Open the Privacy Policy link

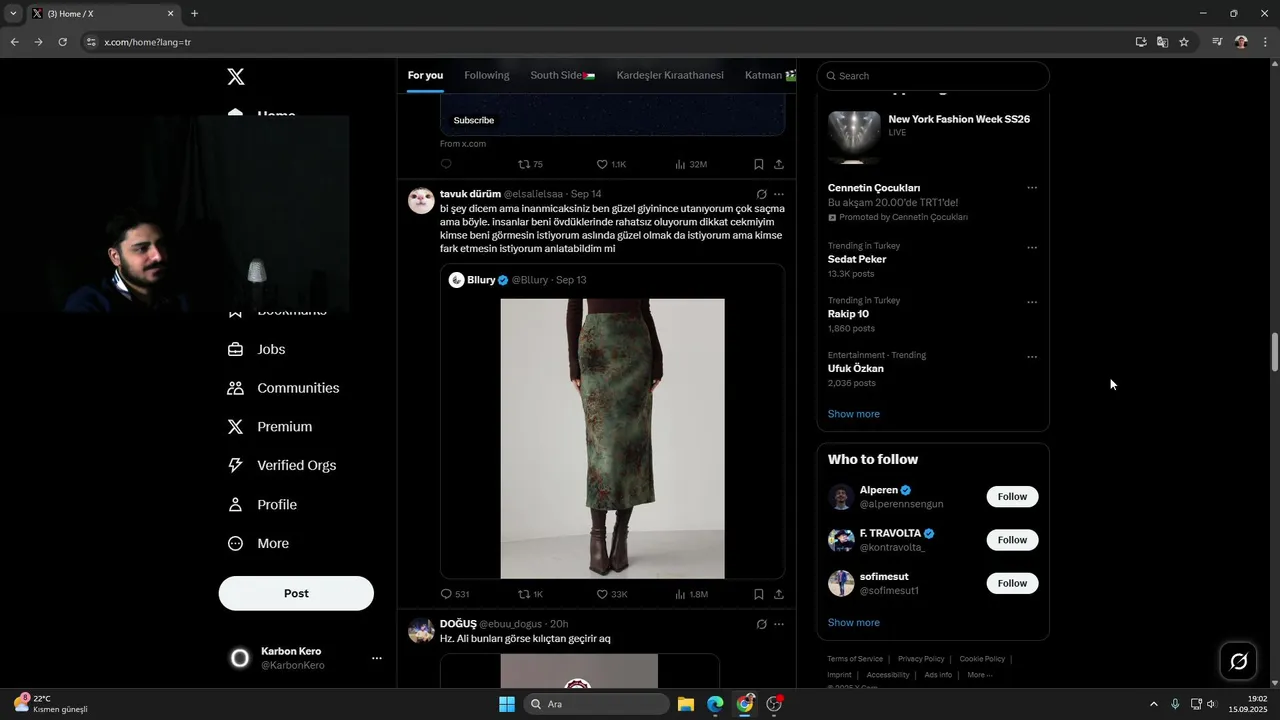[921, 659]
